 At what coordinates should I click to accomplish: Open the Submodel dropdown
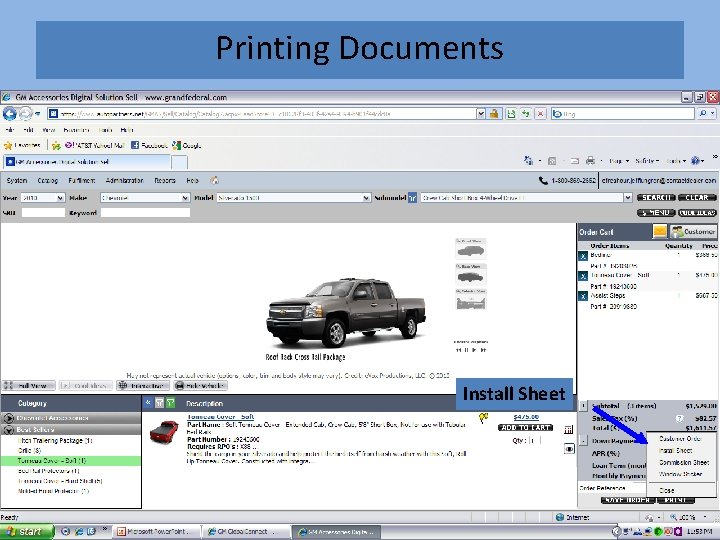526,198
